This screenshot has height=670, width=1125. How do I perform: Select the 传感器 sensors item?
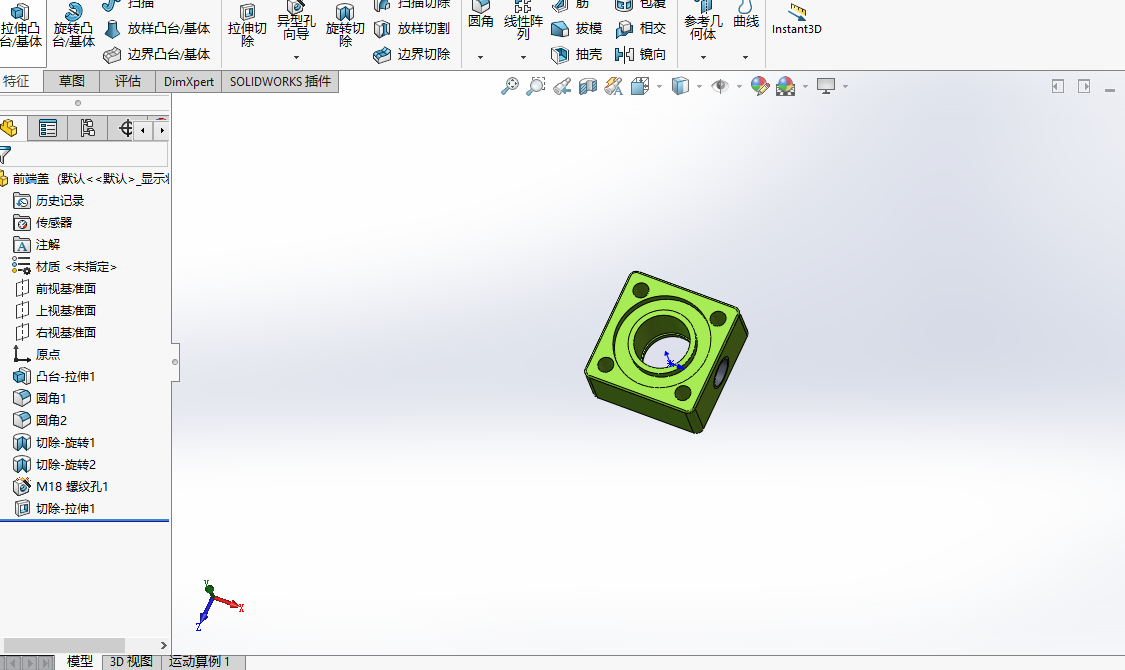point(43,223)
